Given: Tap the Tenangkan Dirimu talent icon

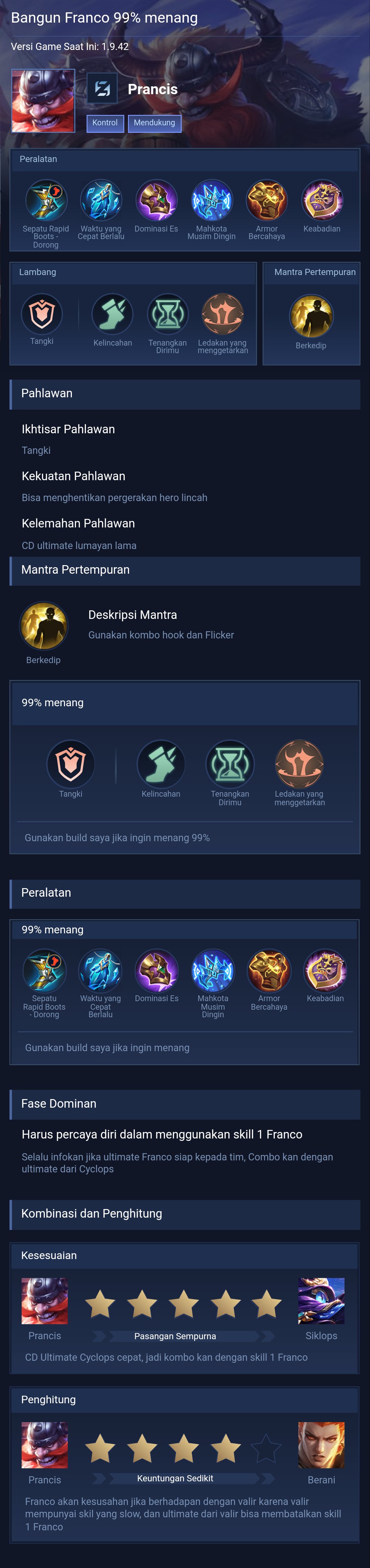Looking at the screenshot, I should click(x=167, y=314).
